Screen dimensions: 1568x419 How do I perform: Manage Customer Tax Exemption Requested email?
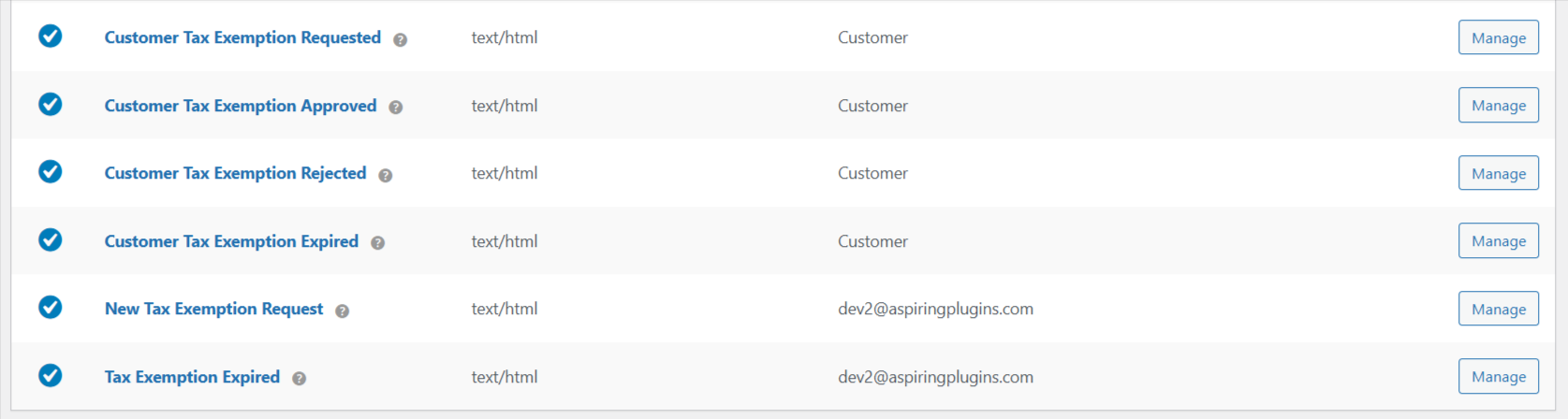click(x=1498, y=37)
